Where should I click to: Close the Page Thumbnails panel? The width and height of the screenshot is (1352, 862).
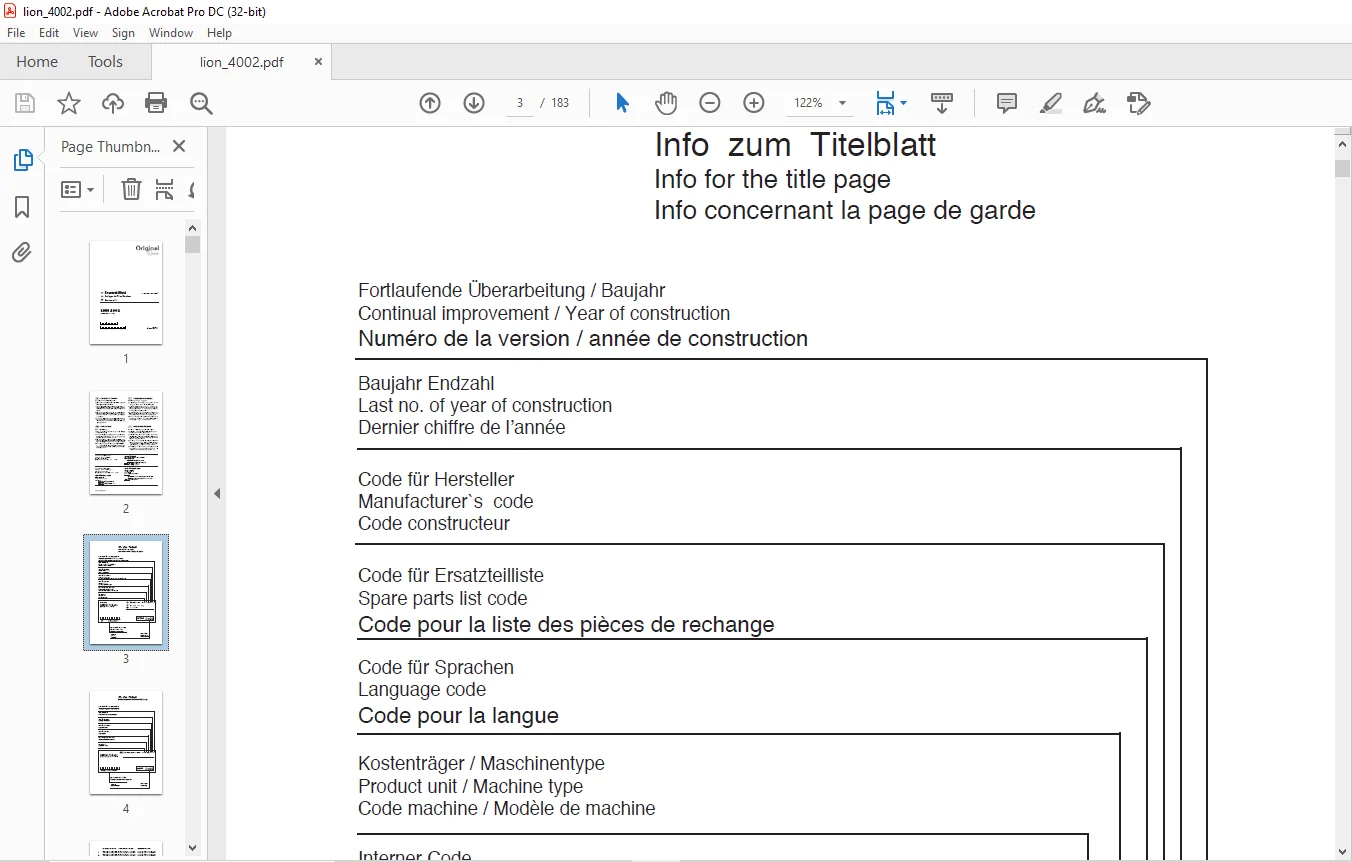(x=179, y=146)
